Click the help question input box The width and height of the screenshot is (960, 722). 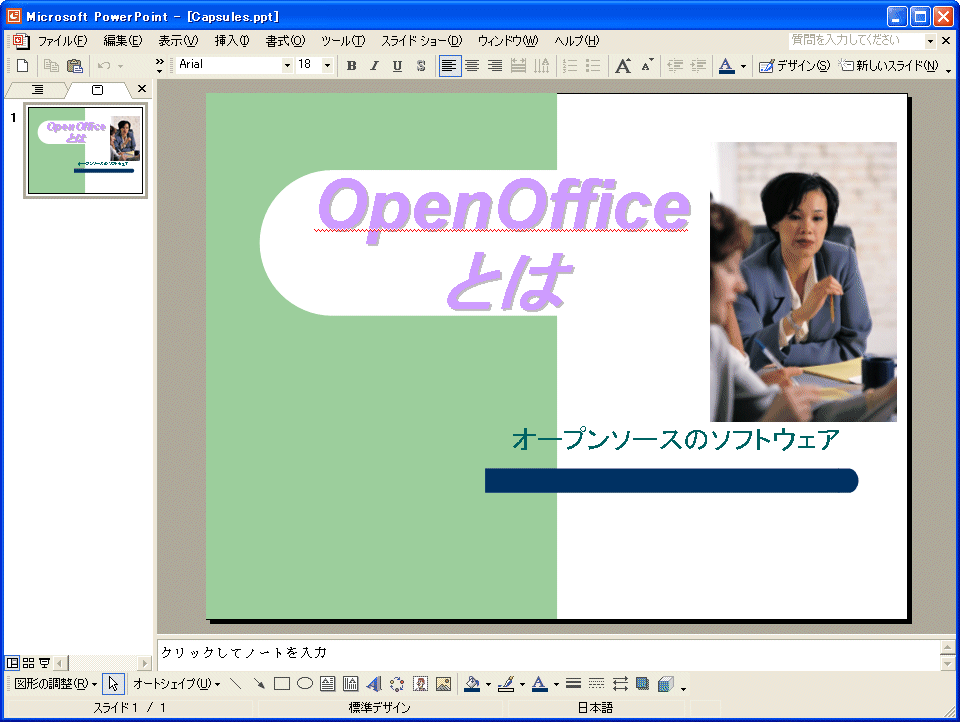[856, 40]
